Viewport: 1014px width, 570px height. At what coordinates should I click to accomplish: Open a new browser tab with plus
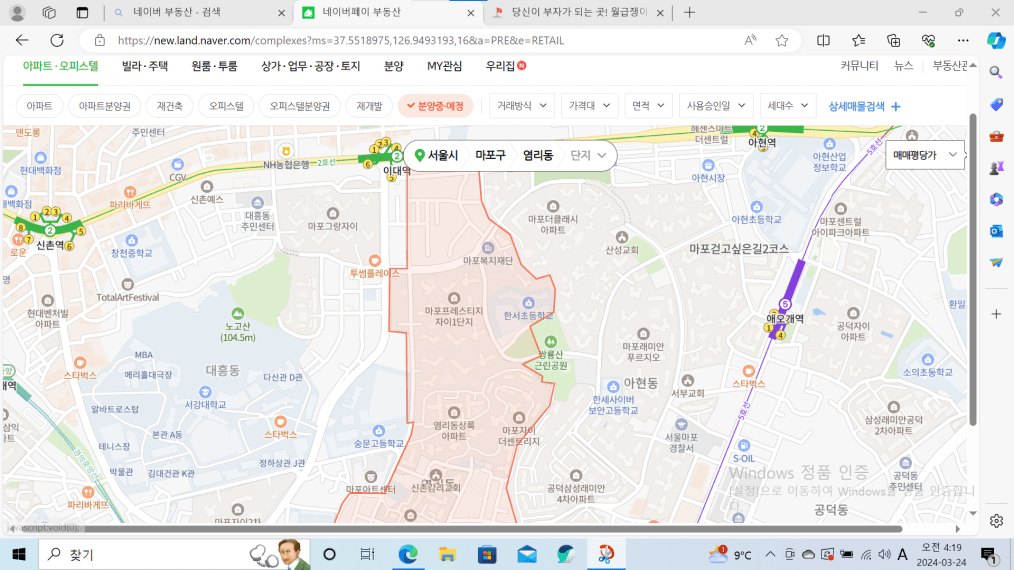coord(689,12)
